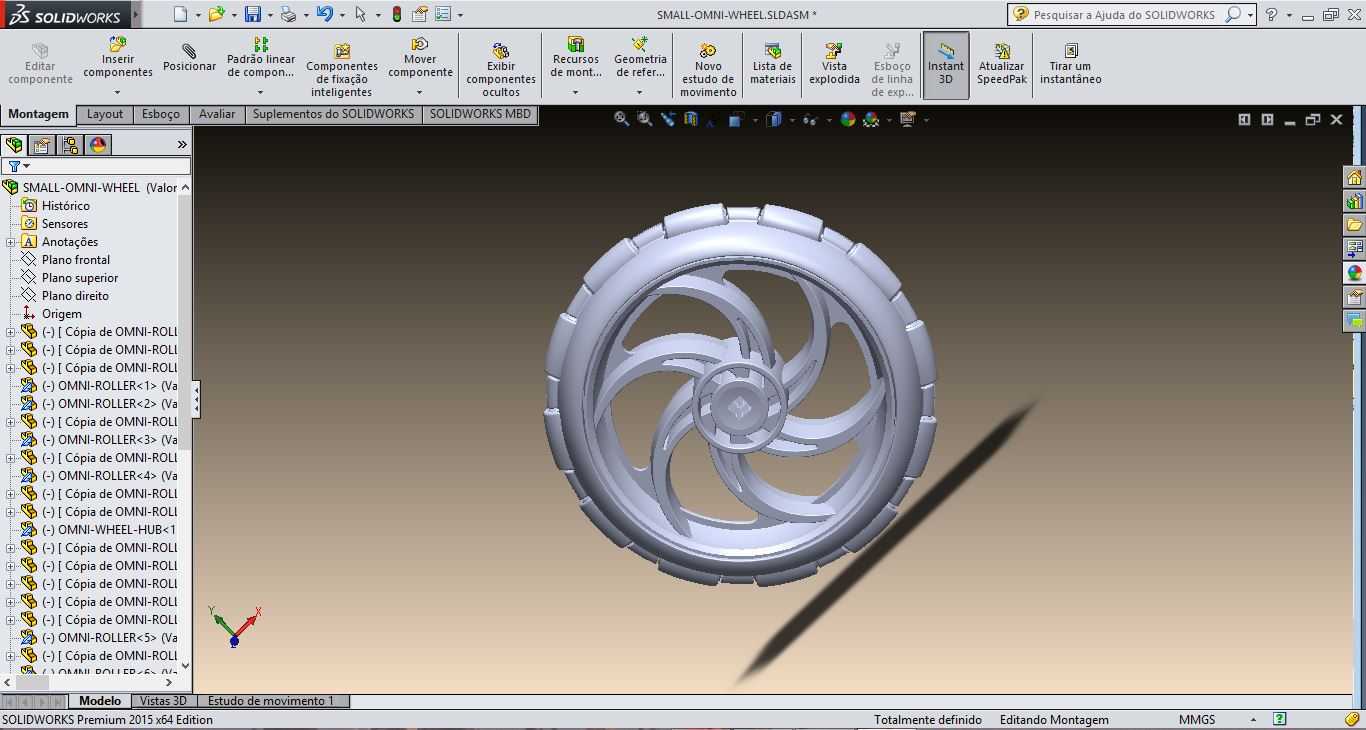Switch to the Avaliar tab

tap(217, 114)
